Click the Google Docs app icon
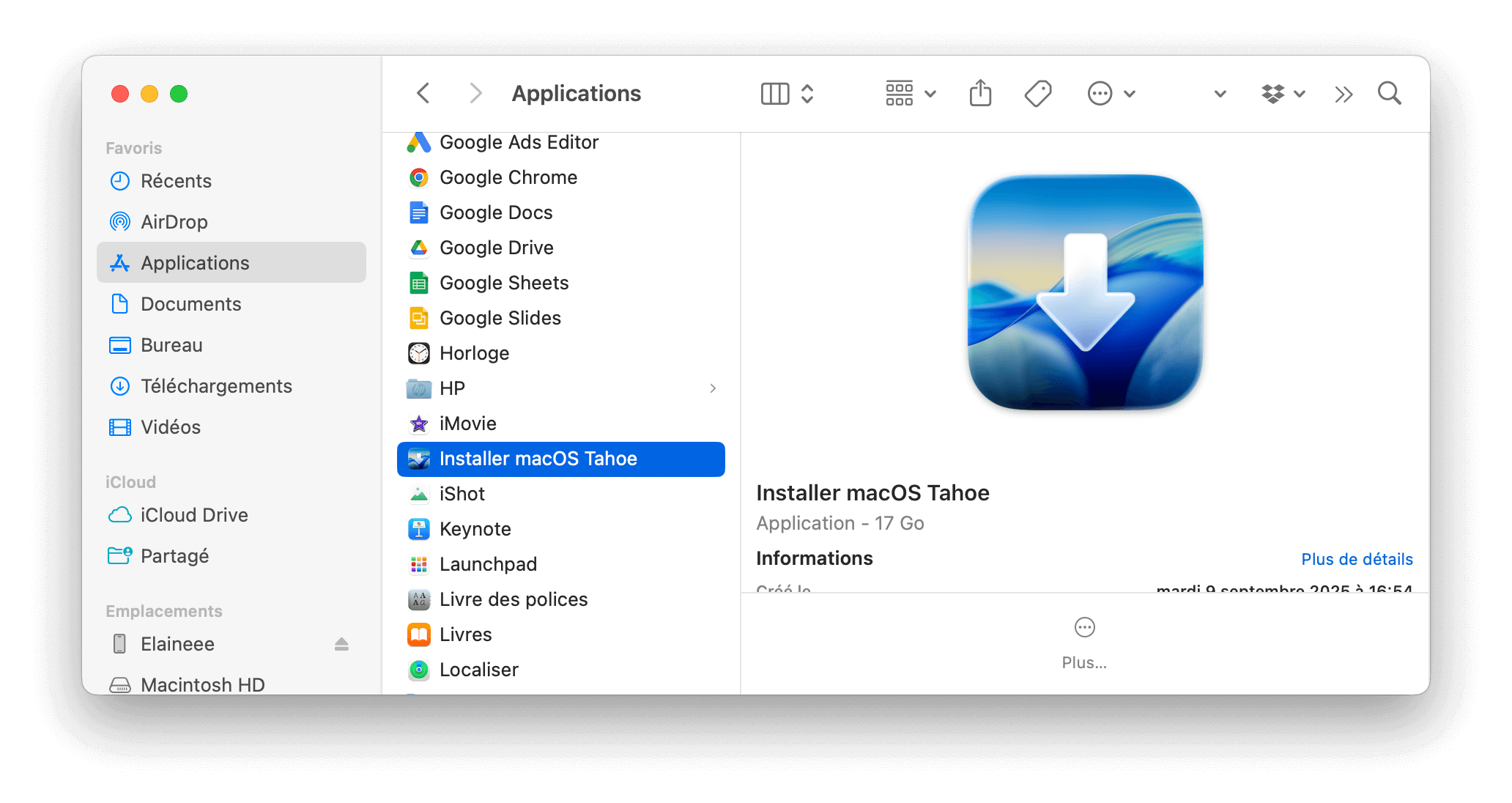 (419, 212)
